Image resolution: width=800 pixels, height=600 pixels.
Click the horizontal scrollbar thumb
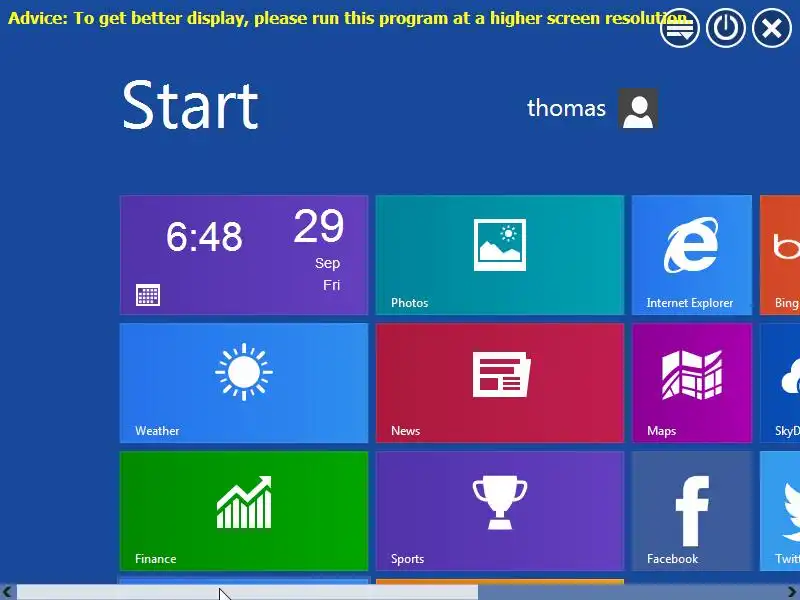[247, 592]
